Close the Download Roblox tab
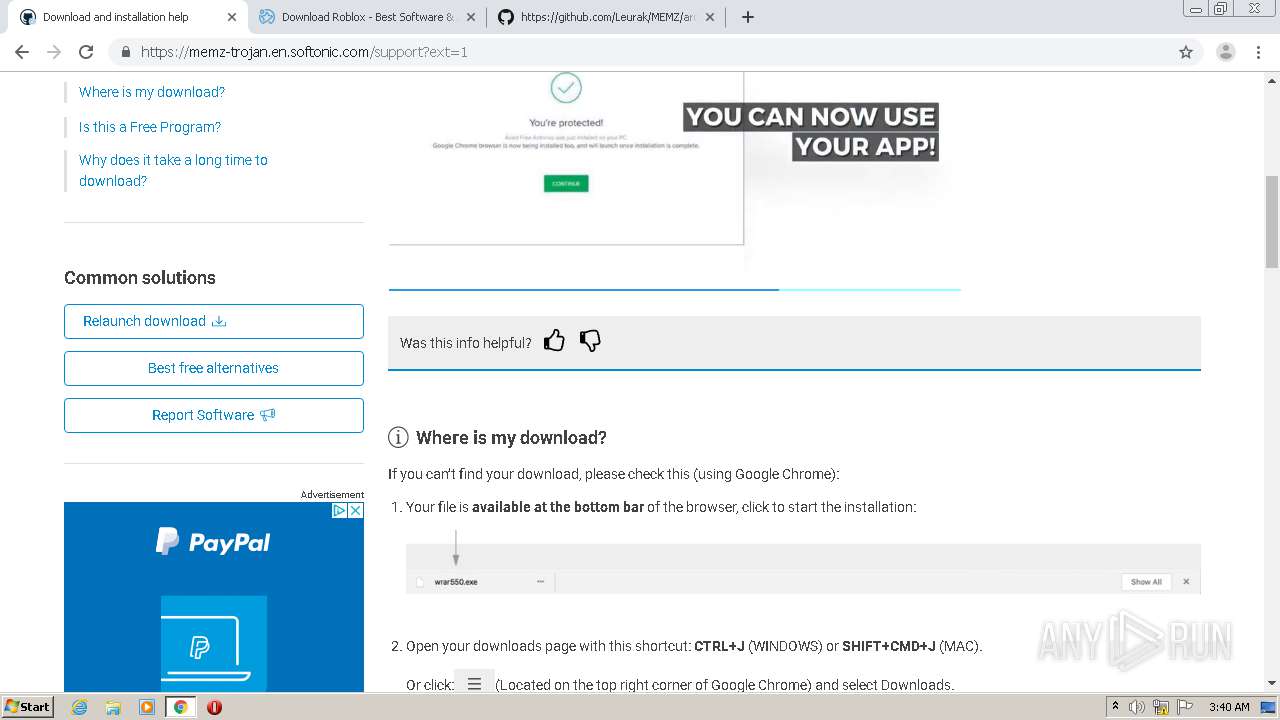This screenshot has width=1280, height=720. [x=472, y=17]
